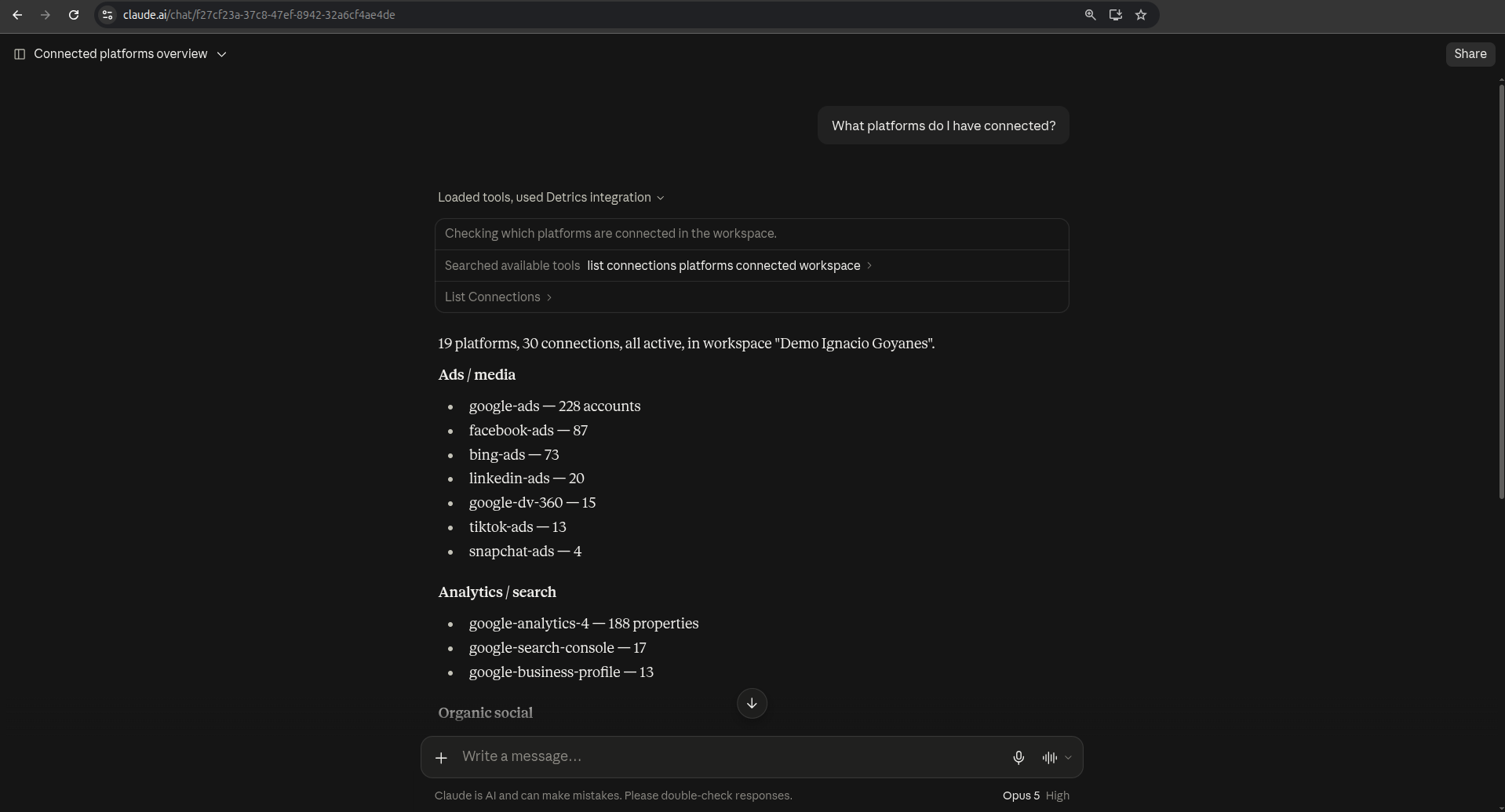Image resolution: width=1505 pixels, height=812 pixels.
Task: Click the zoom magnifier icon in address bar
Action: [1090, 15]
